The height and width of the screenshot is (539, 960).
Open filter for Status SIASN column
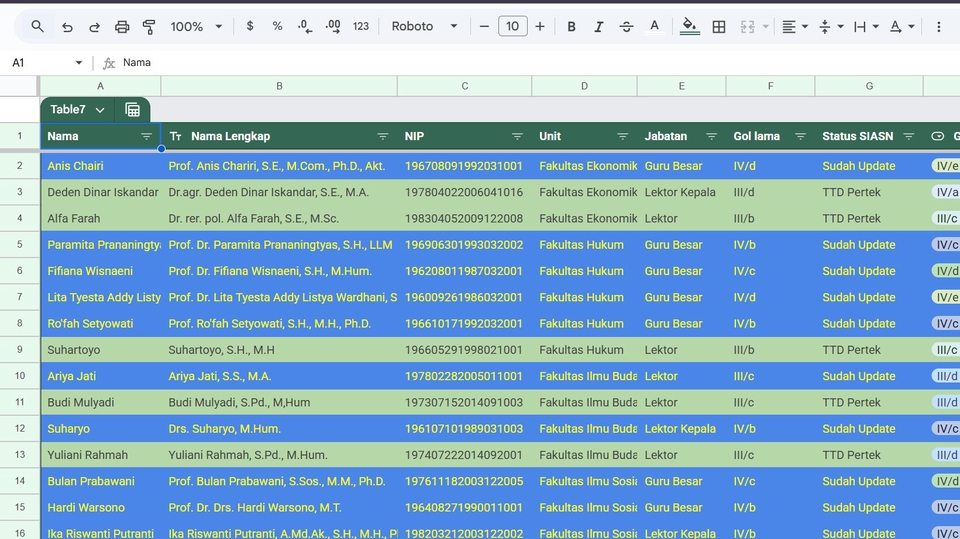coord(909,137)
